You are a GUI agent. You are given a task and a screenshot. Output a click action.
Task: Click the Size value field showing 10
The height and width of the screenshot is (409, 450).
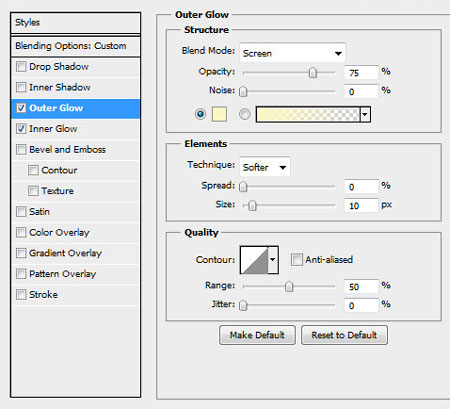(361, 206)
